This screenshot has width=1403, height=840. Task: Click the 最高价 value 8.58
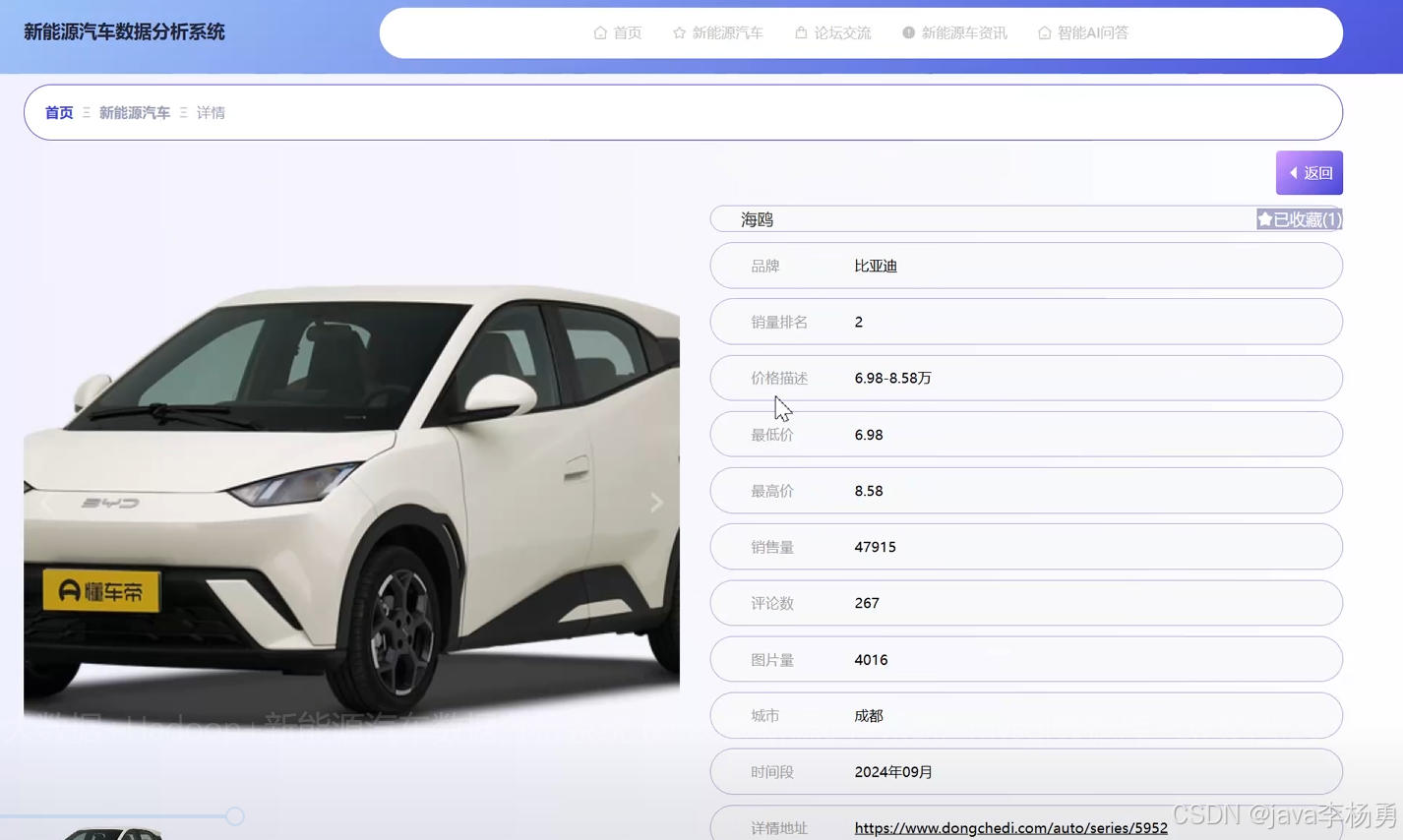click(x=869, y=491)
